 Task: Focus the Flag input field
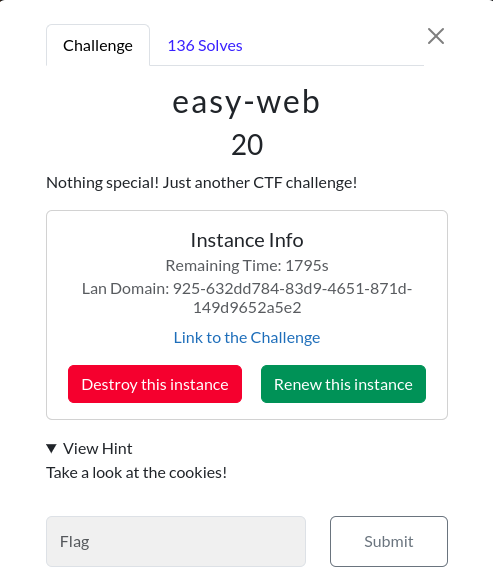(x=176, y=542)
